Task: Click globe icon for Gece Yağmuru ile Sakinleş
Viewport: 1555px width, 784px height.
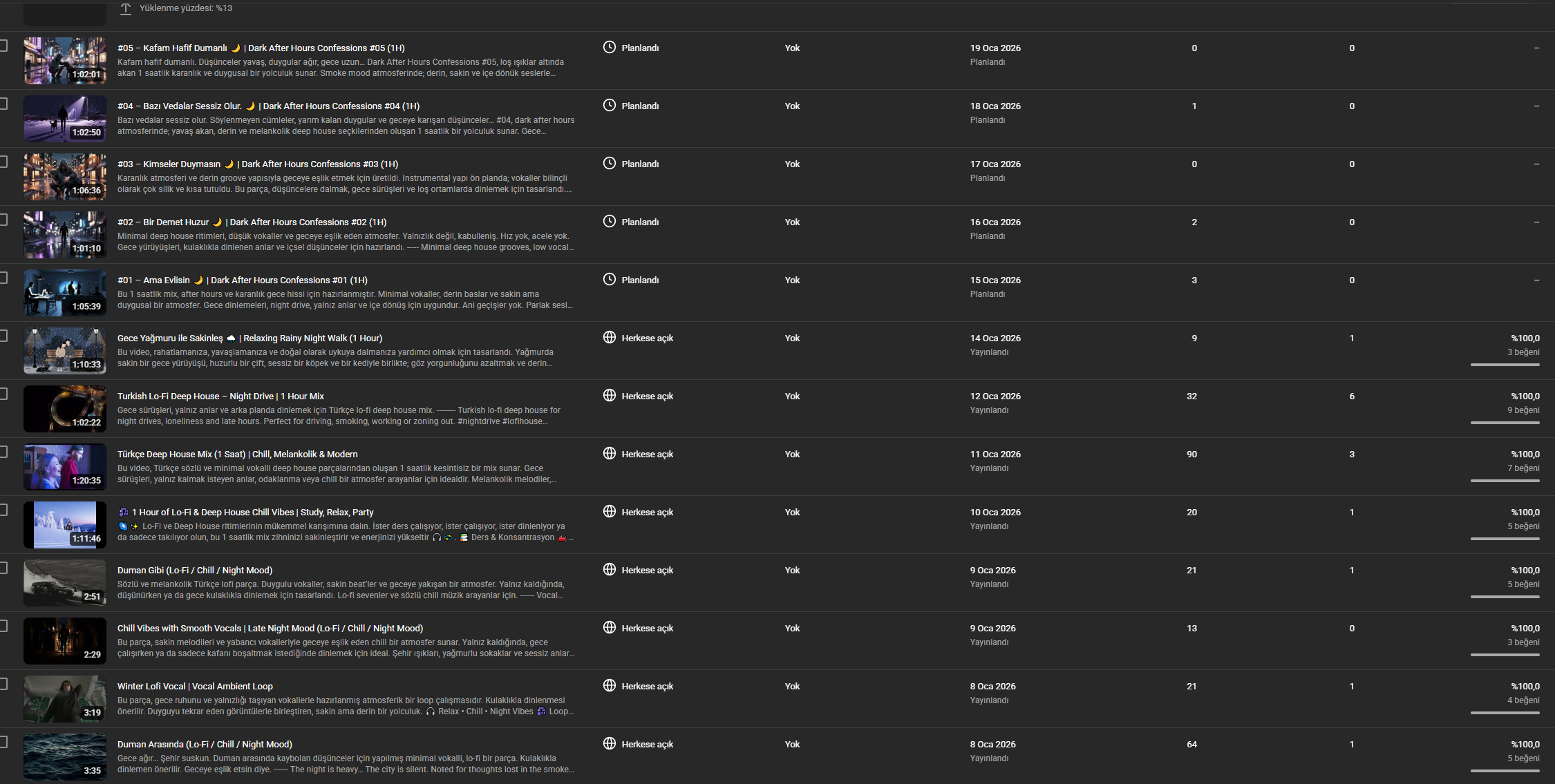Action: click(609, 337)
